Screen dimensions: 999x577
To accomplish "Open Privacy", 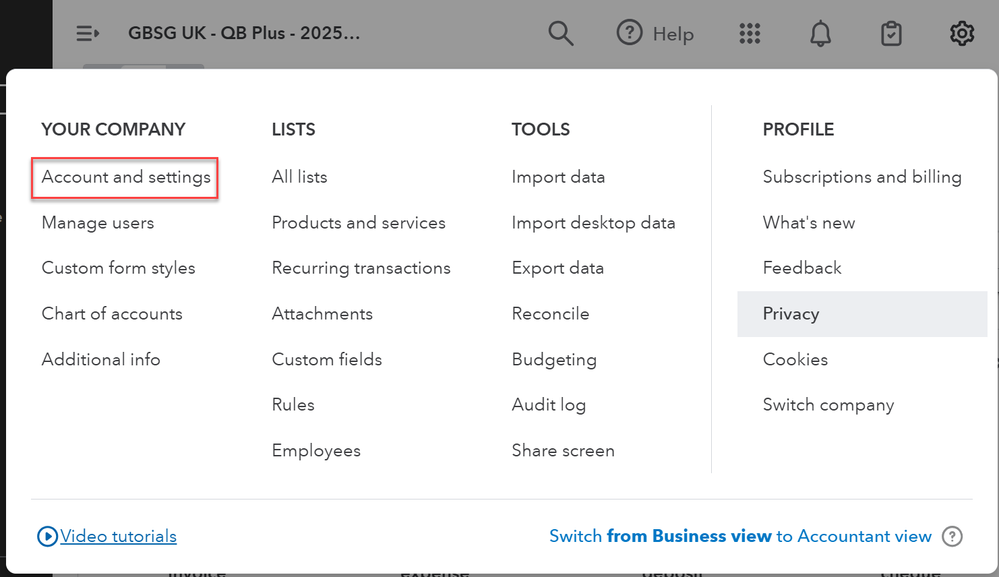I will click(x=862, y=314).
